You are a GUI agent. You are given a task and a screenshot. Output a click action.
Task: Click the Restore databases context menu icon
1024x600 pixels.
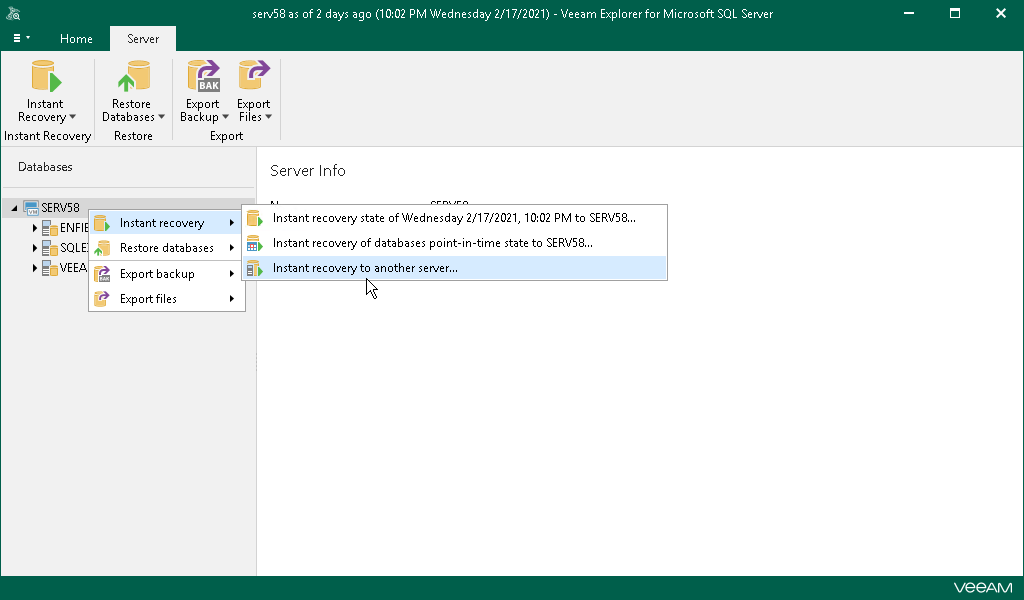tap(102, 248)
